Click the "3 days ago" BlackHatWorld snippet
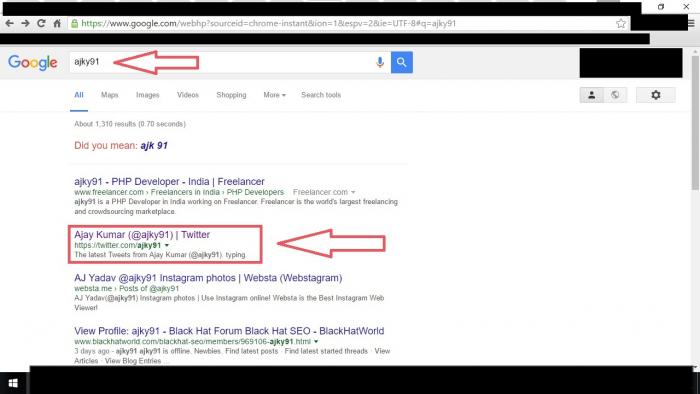This screenshot has height=394, width=700. (x=232, y=356)
